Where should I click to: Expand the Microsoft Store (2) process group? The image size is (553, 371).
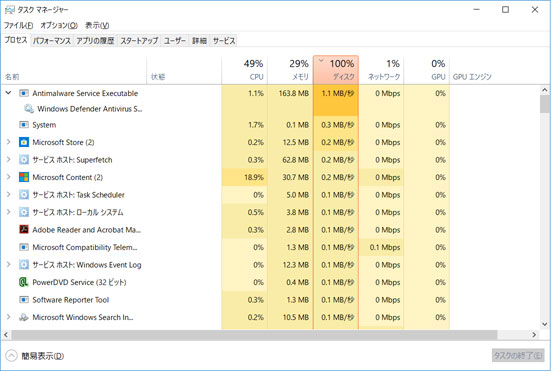(x=8, y=142)
